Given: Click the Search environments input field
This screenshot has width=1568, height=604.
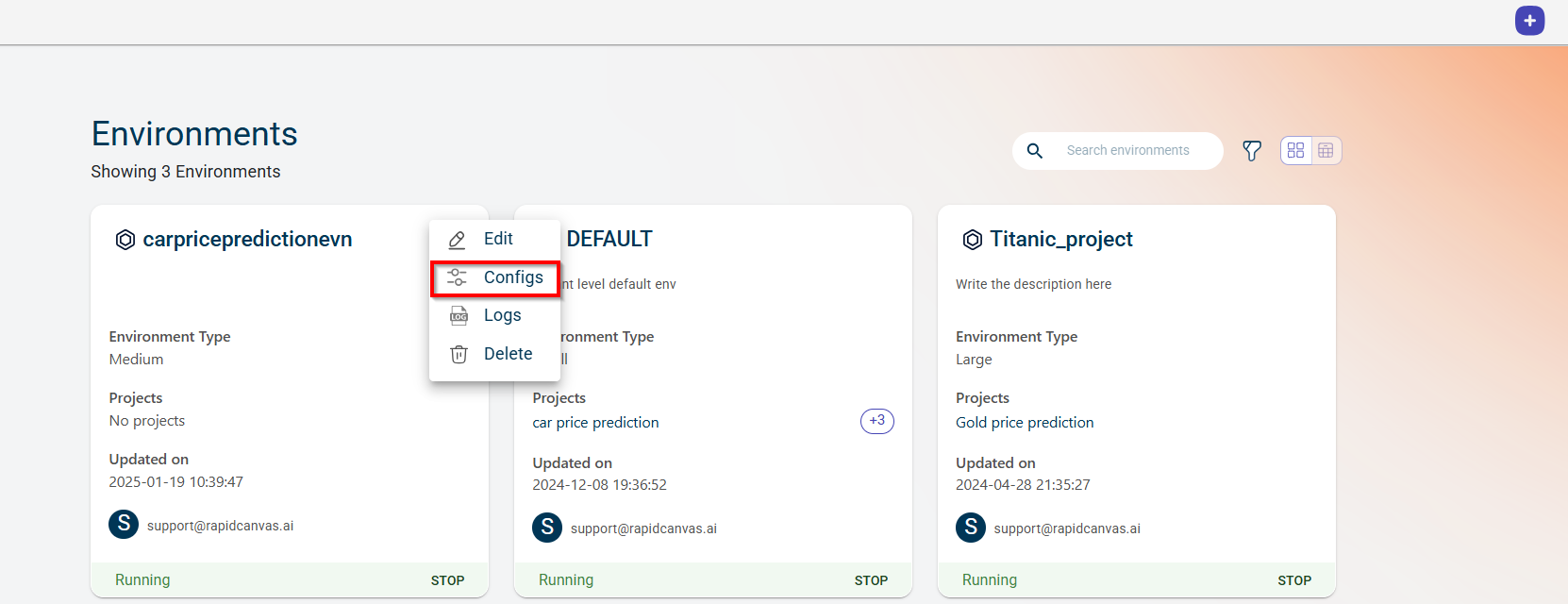Looking at the screenshot, I should [1137, 151].
